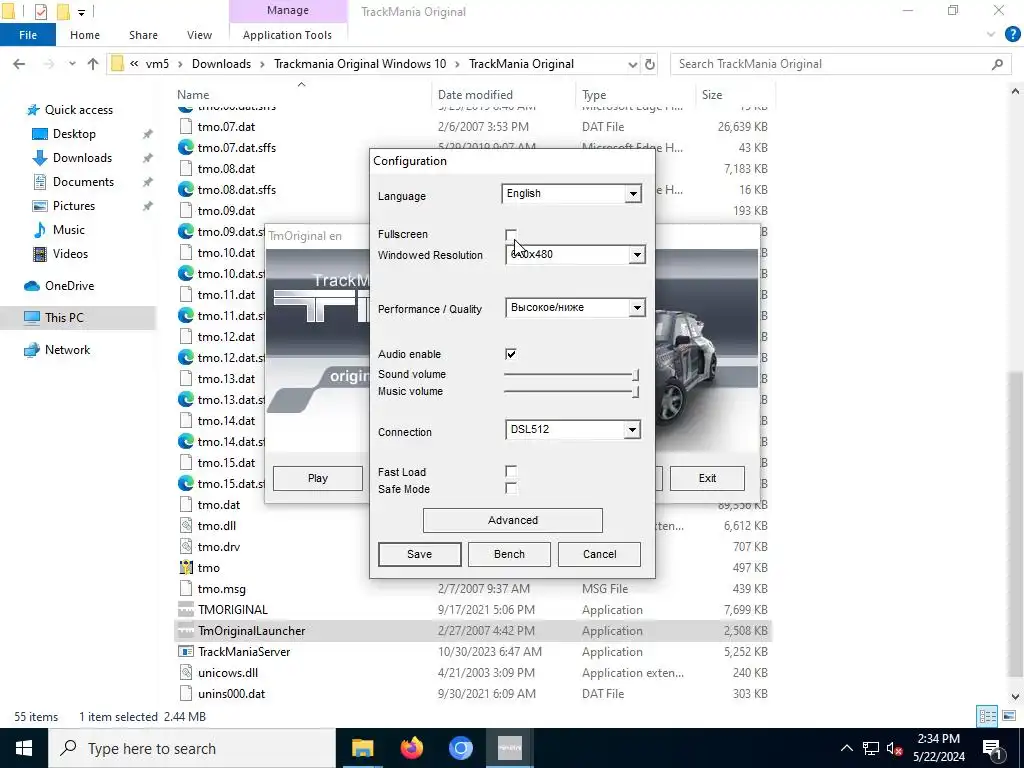Open Videos in the navigation pane
The image size is (1024, 768).
point(70,254)
